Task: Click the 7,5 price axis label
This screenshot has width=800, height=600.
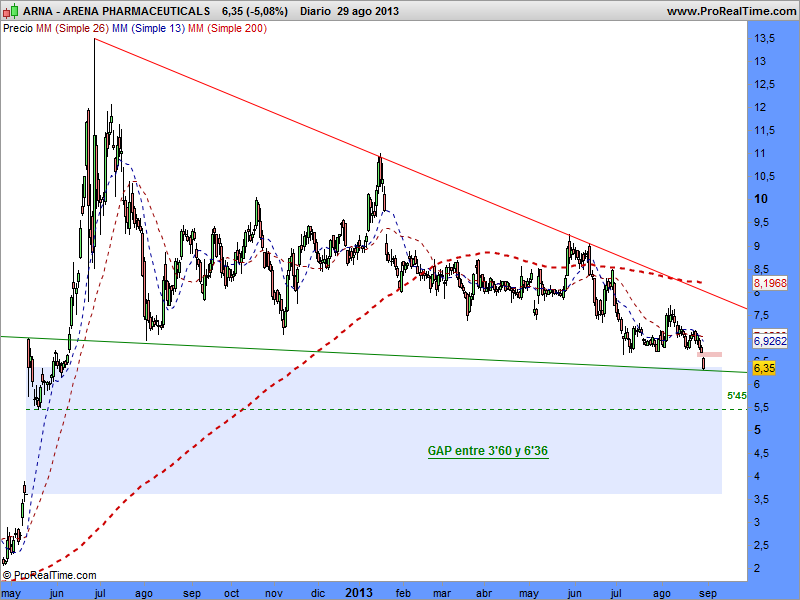Action: click(761, 315)
